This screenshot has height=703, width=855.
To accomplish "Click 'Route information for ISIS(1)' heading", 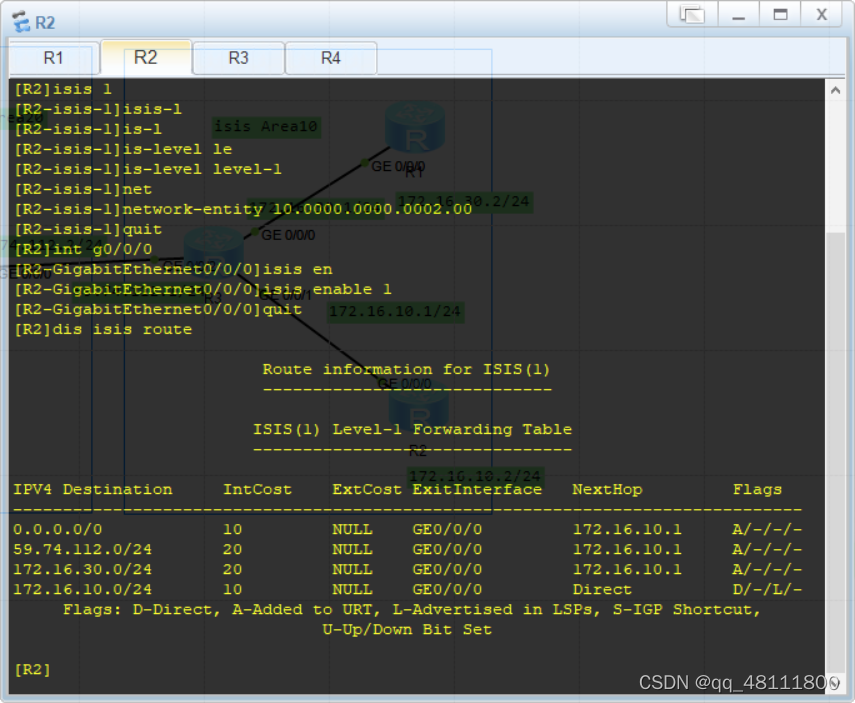I will [406, 369].
